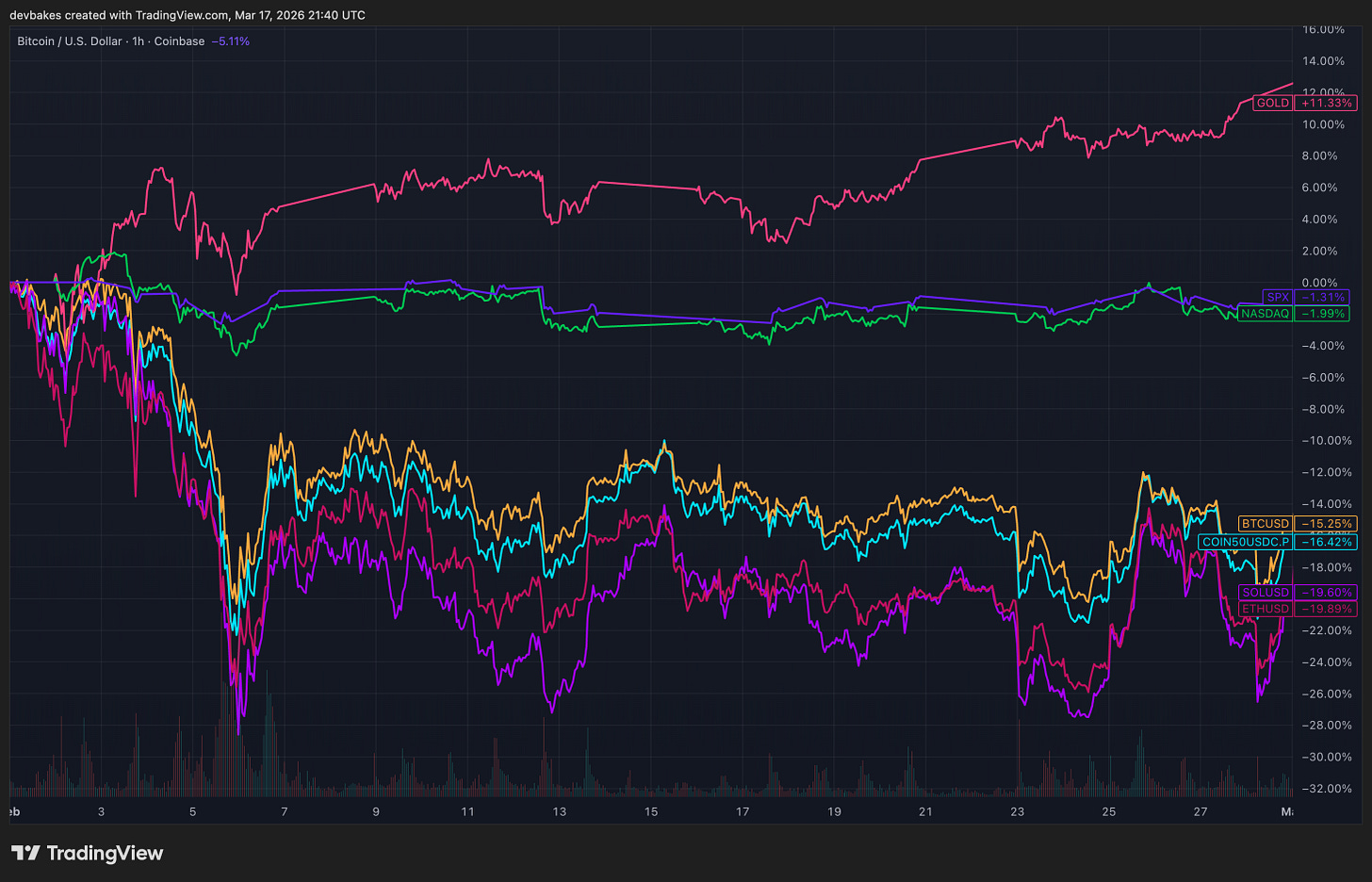Click the devbakes created with TradingView.com caption
This screenshot has height=882, width=1372.
188,15
